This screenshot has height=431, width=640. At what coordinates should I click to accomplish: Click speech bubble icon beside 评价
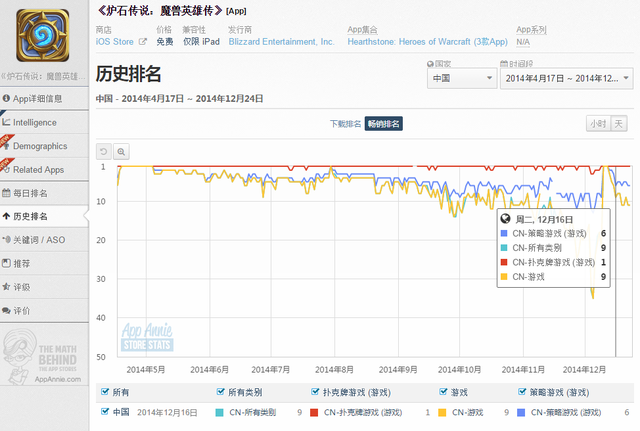pos(6,311)
